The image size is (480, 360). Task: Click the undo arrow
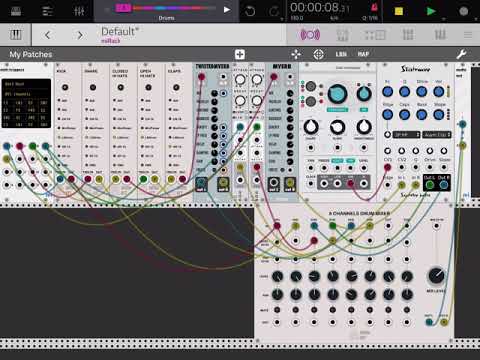250,11
